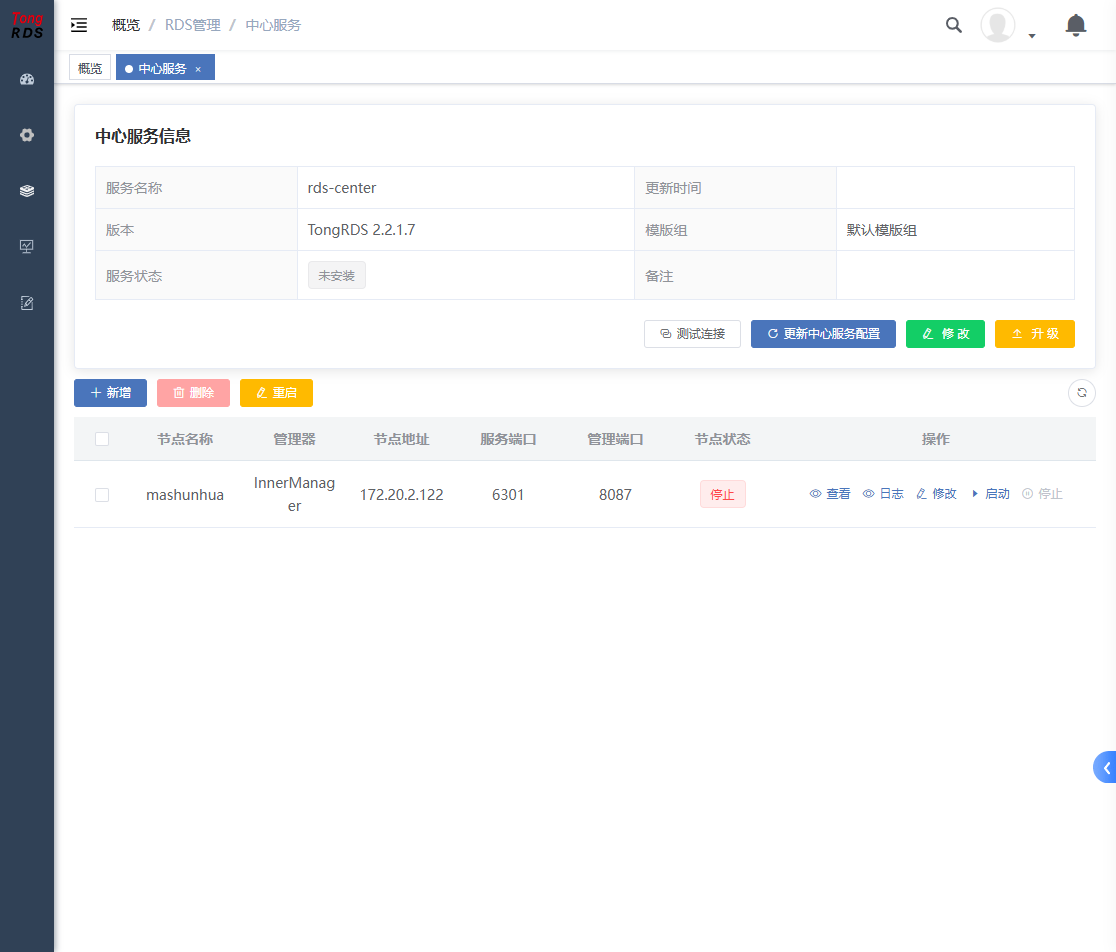Open the monitor chart sidebar icon

pyautogui.click(x=27, y=246)
